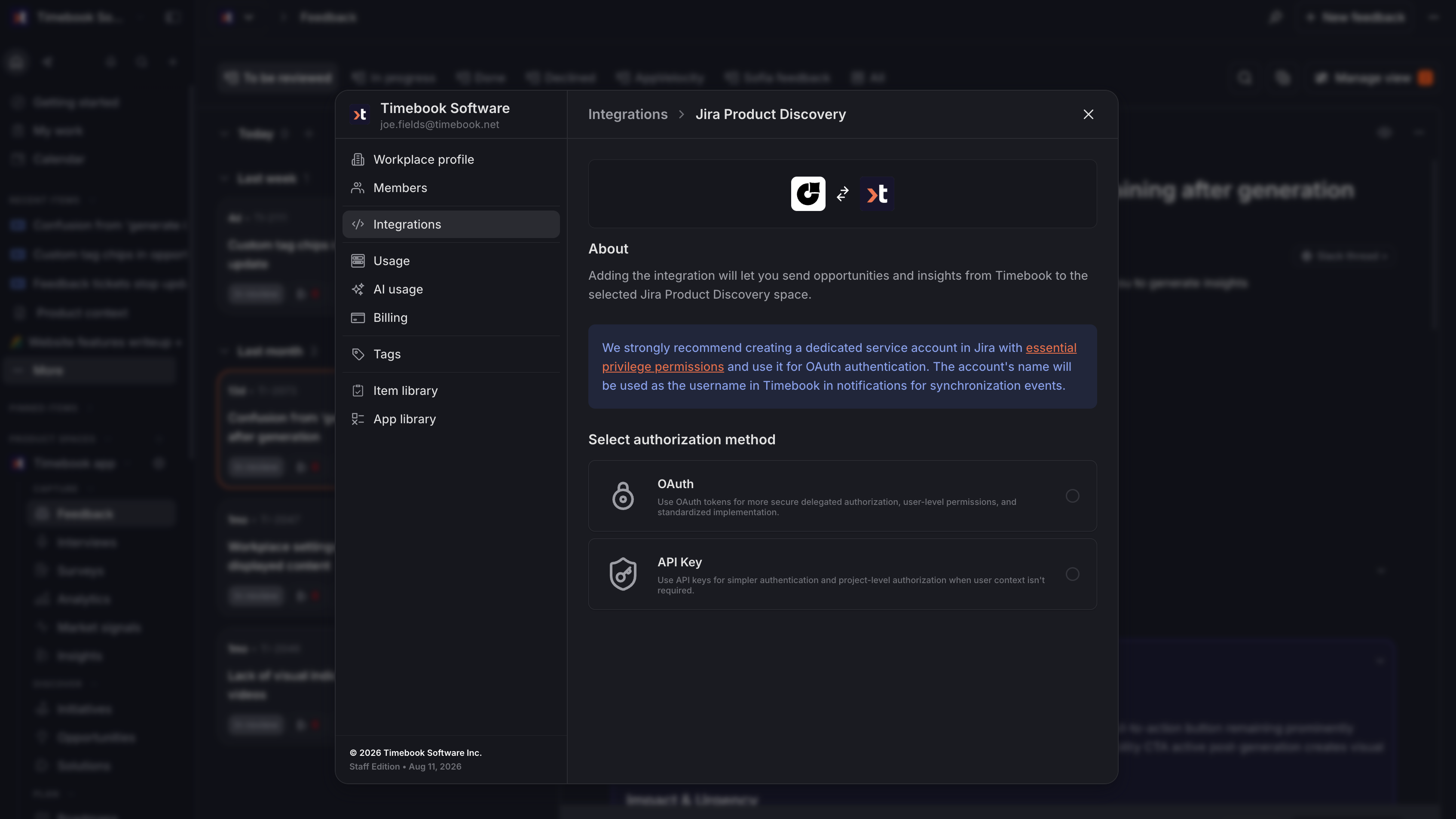The width and height of the screenshot is (1456, 819).
Task: Click the joe.fields@timebook.net email text
Action: point(439,124)
